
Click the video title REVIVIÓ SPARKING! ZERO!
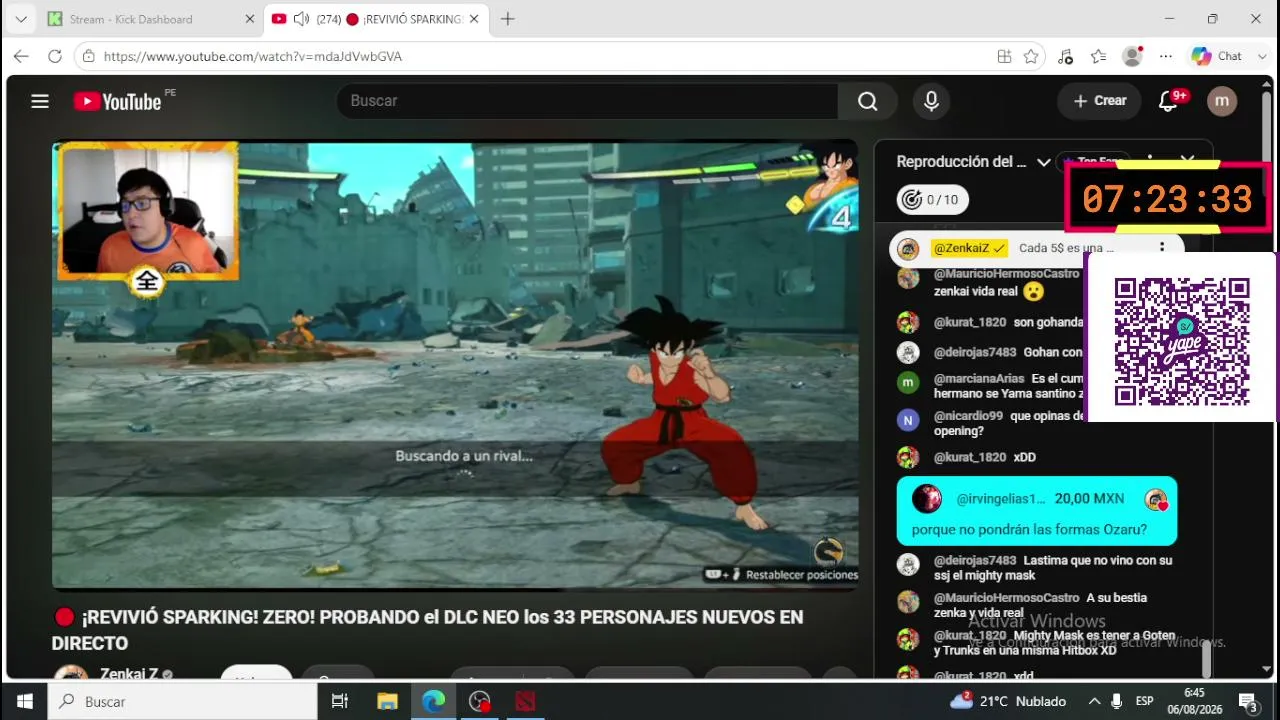tap(428, 630)
